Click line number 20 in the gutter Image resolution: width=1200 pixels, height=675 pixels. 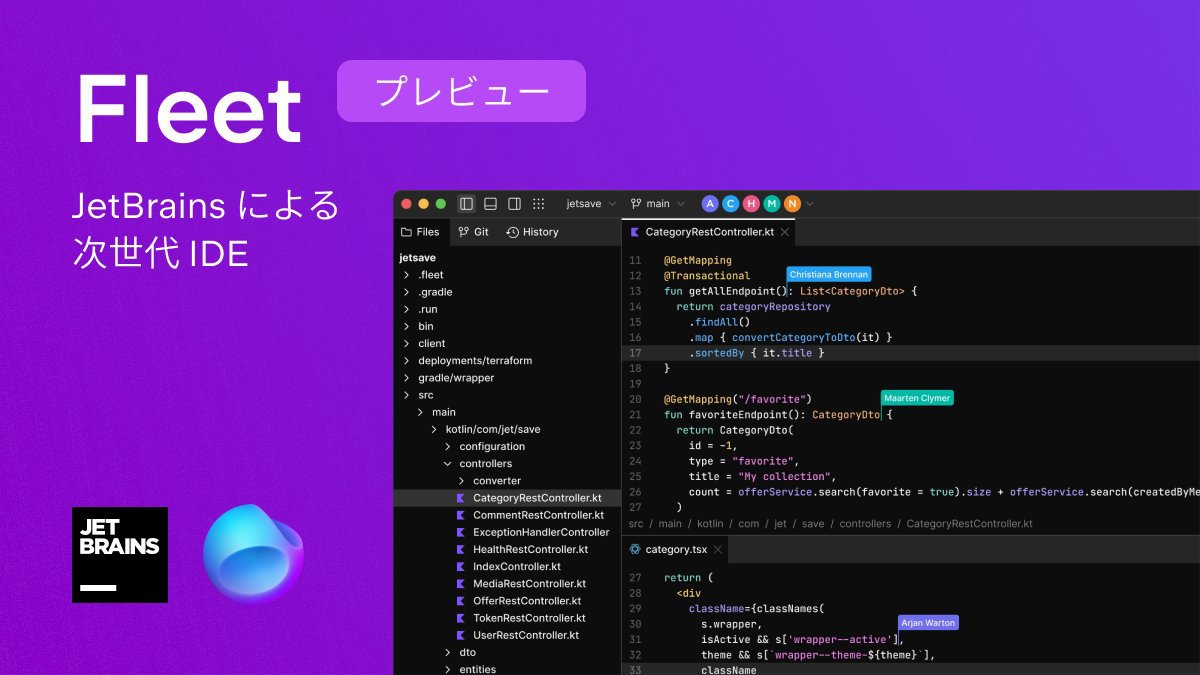coord(635,399)
